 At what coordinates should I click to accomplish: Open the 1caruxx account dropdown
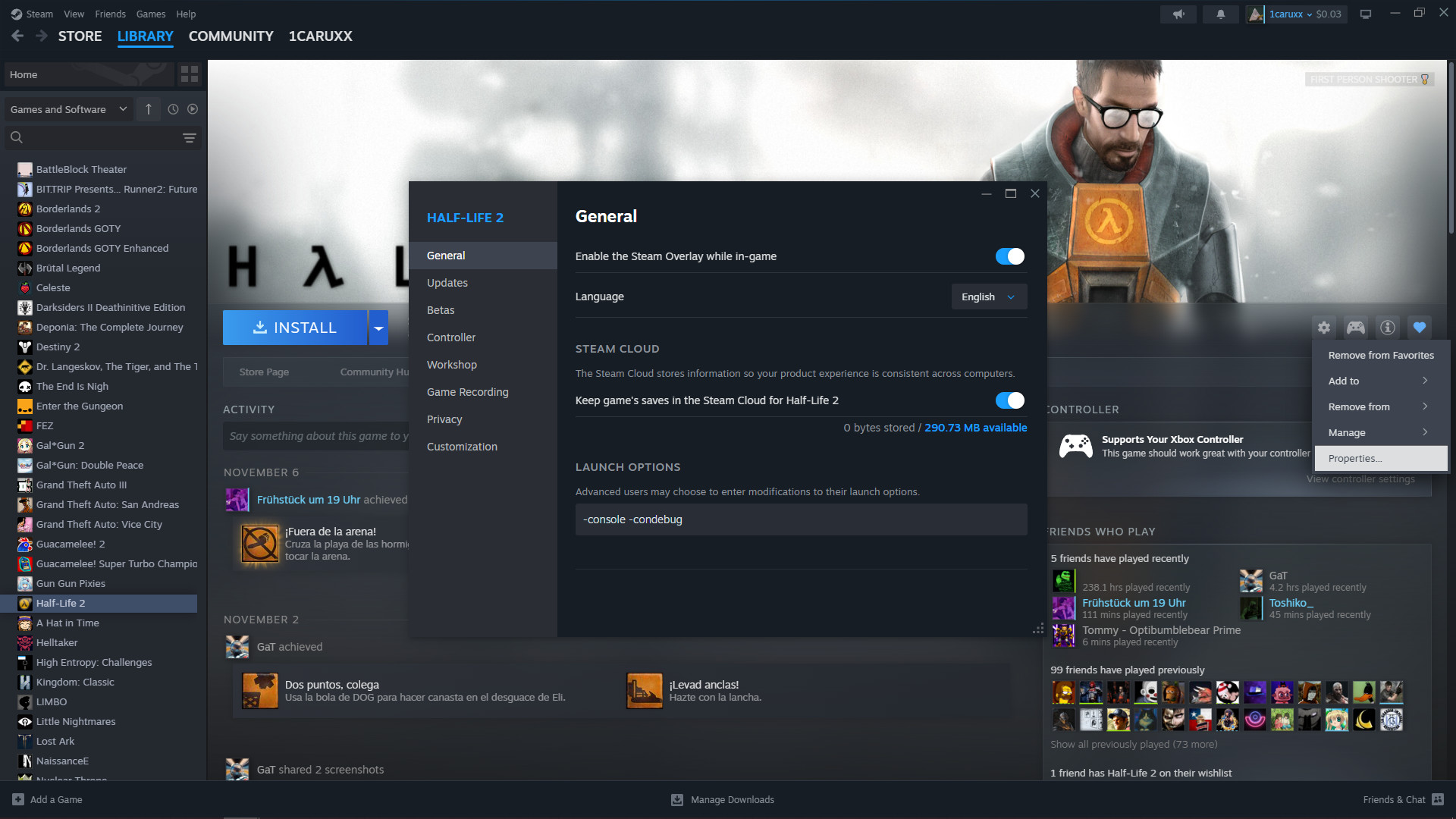coord(1290,14)
